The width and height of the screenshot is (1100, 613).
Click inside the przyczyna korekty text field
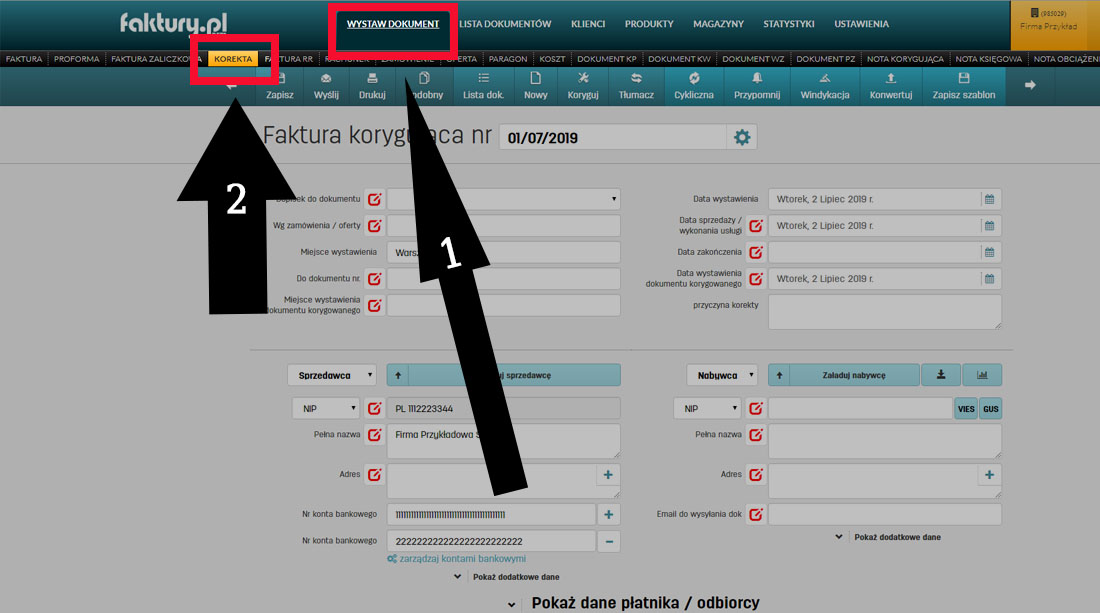pos(884,312)
